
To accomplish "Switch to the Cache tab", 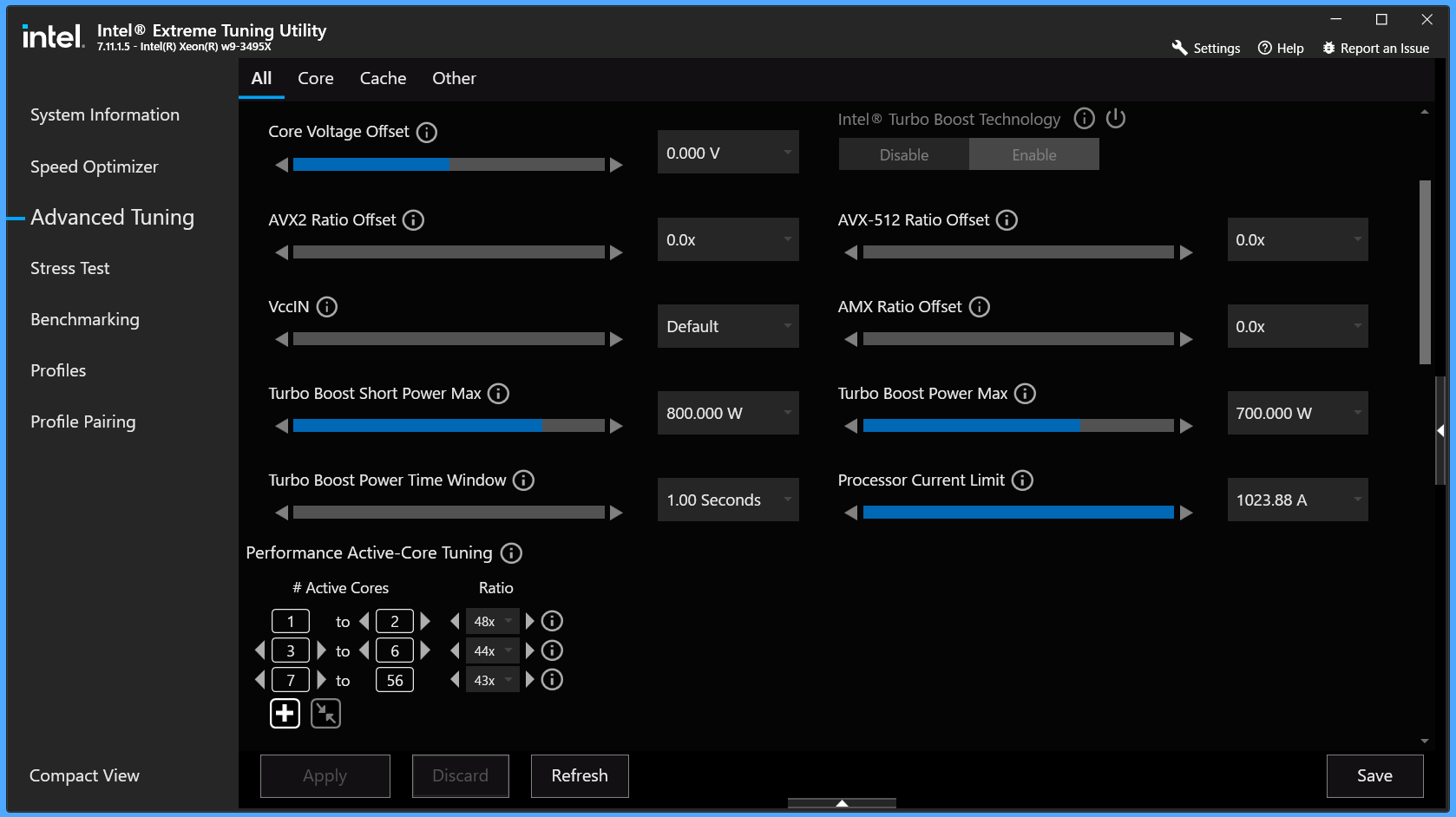I will coord(383,78).
